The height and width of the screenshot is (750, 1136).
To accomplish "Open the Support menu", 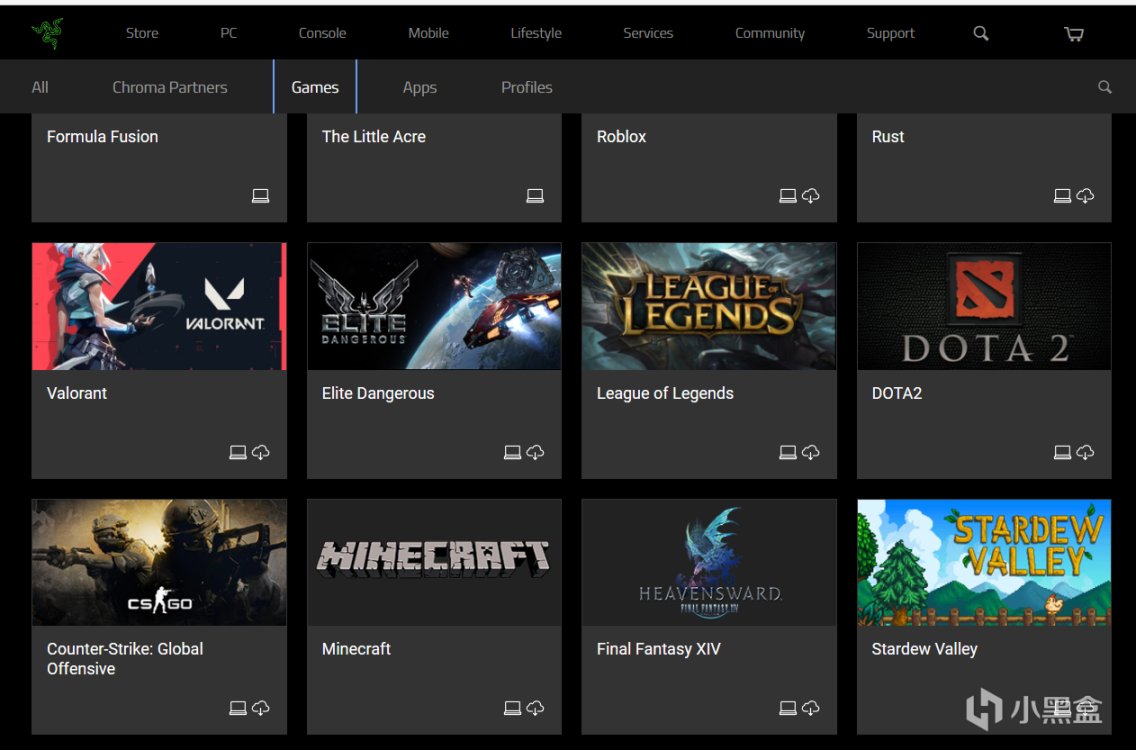I will tap(890, 33).
